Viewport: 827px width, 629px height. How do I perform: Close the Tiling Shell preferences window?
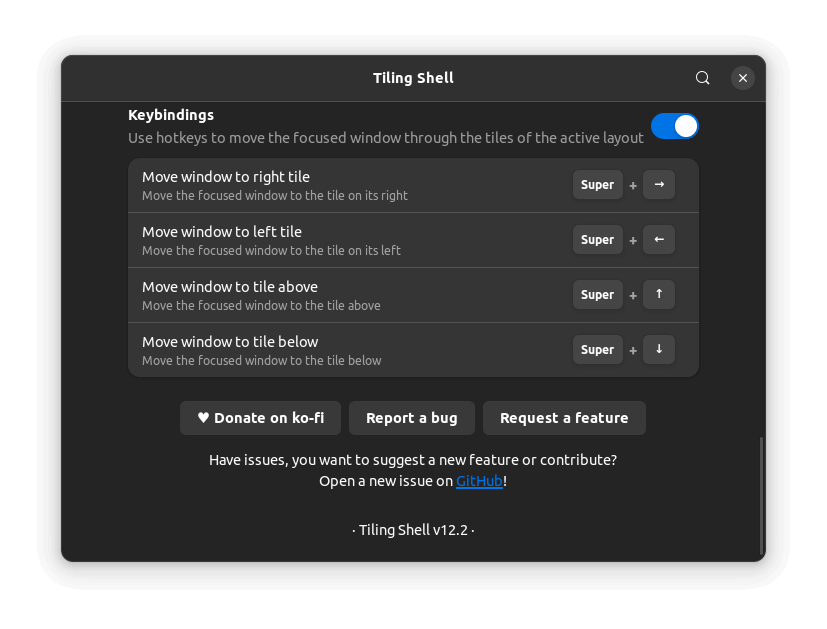click(742, 78)
